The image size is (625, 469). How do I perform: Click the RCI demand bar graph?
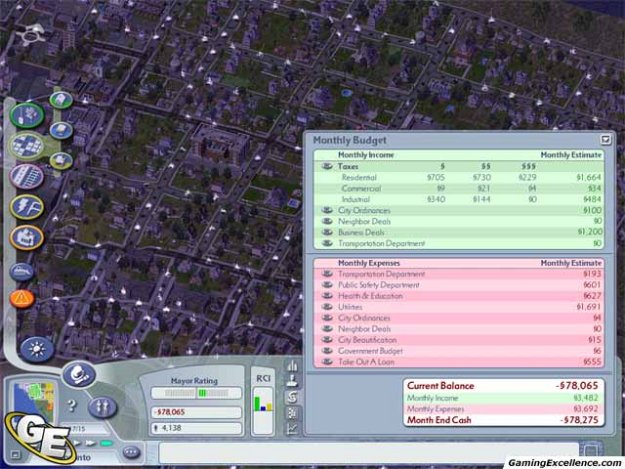click(263, 410)
